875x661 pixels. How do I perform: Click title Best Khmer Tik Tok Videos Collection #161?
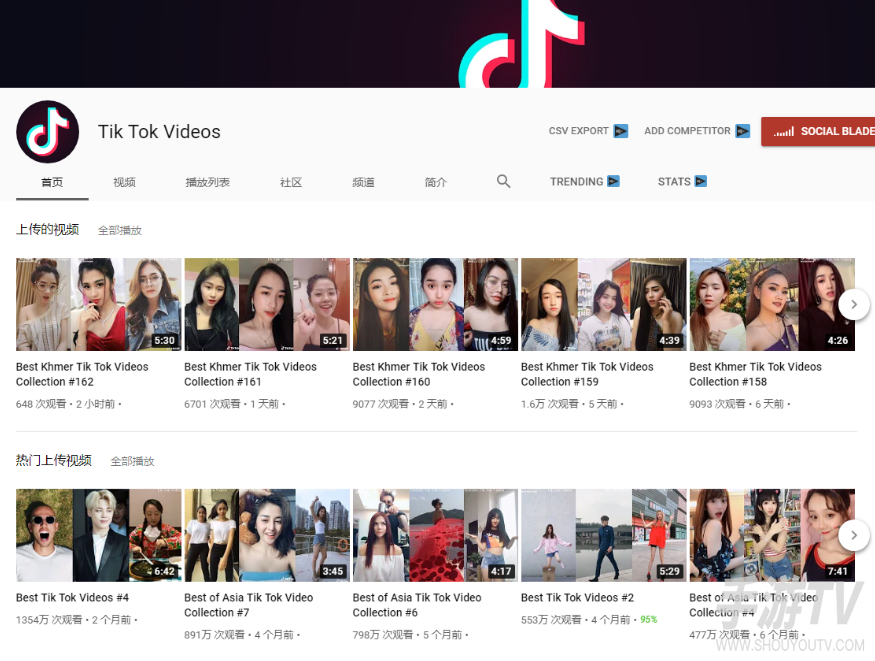coord(251,374)
